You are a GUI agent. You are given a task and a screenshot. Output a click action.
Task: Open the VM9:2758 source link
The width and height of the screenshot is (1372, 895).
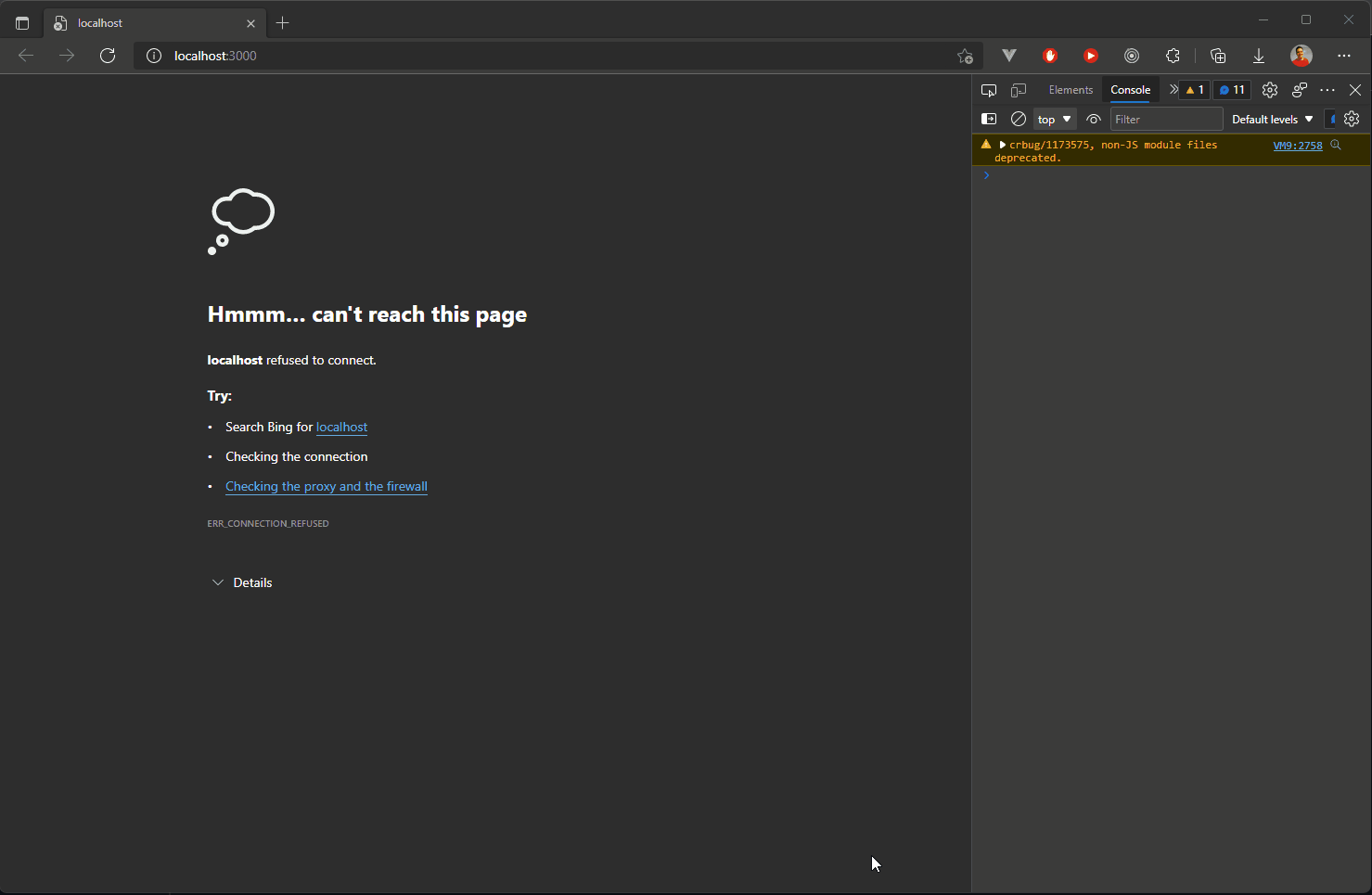pos(1297,146)
